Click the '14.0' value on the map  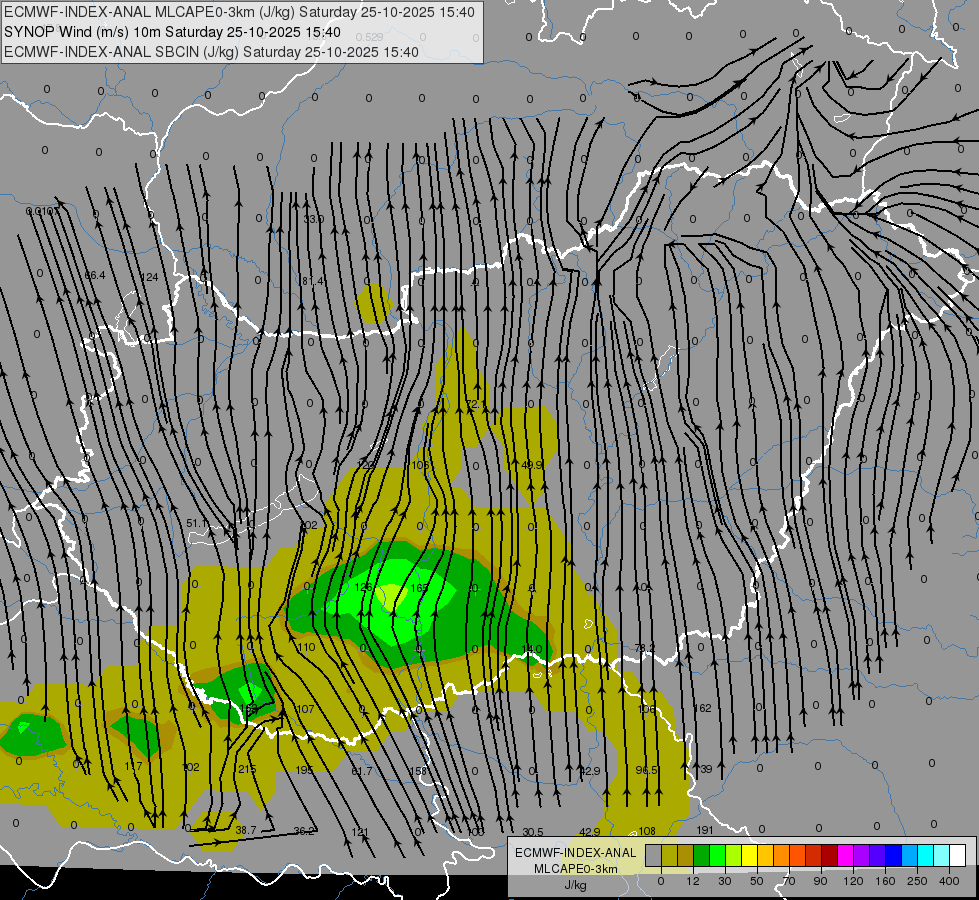[x=532, y=649]
